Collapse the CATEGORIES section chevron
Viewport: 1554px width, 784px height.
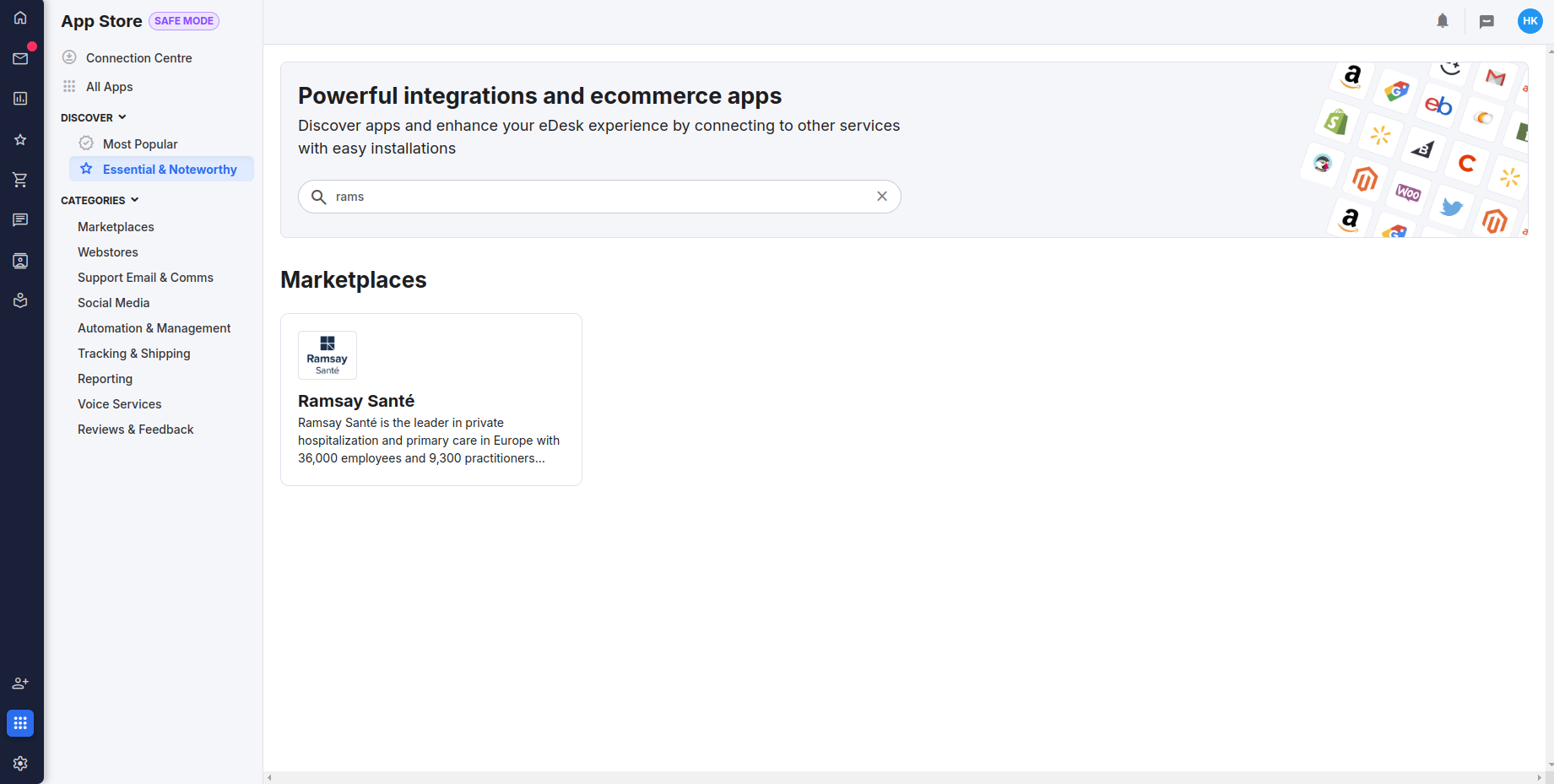tap(133, 199)
